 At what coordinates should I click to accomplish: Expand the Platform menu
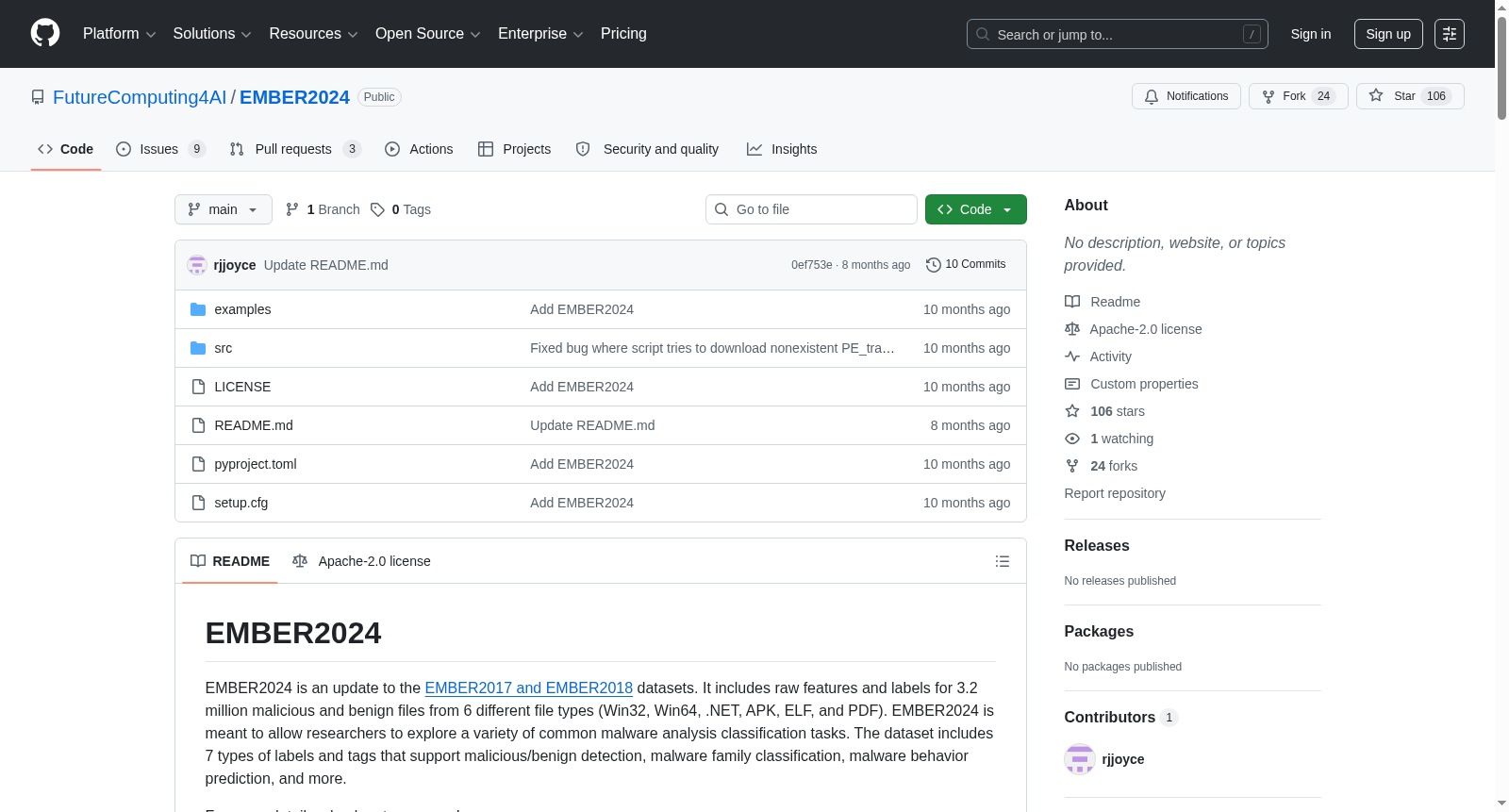click(x=120, y=34)
